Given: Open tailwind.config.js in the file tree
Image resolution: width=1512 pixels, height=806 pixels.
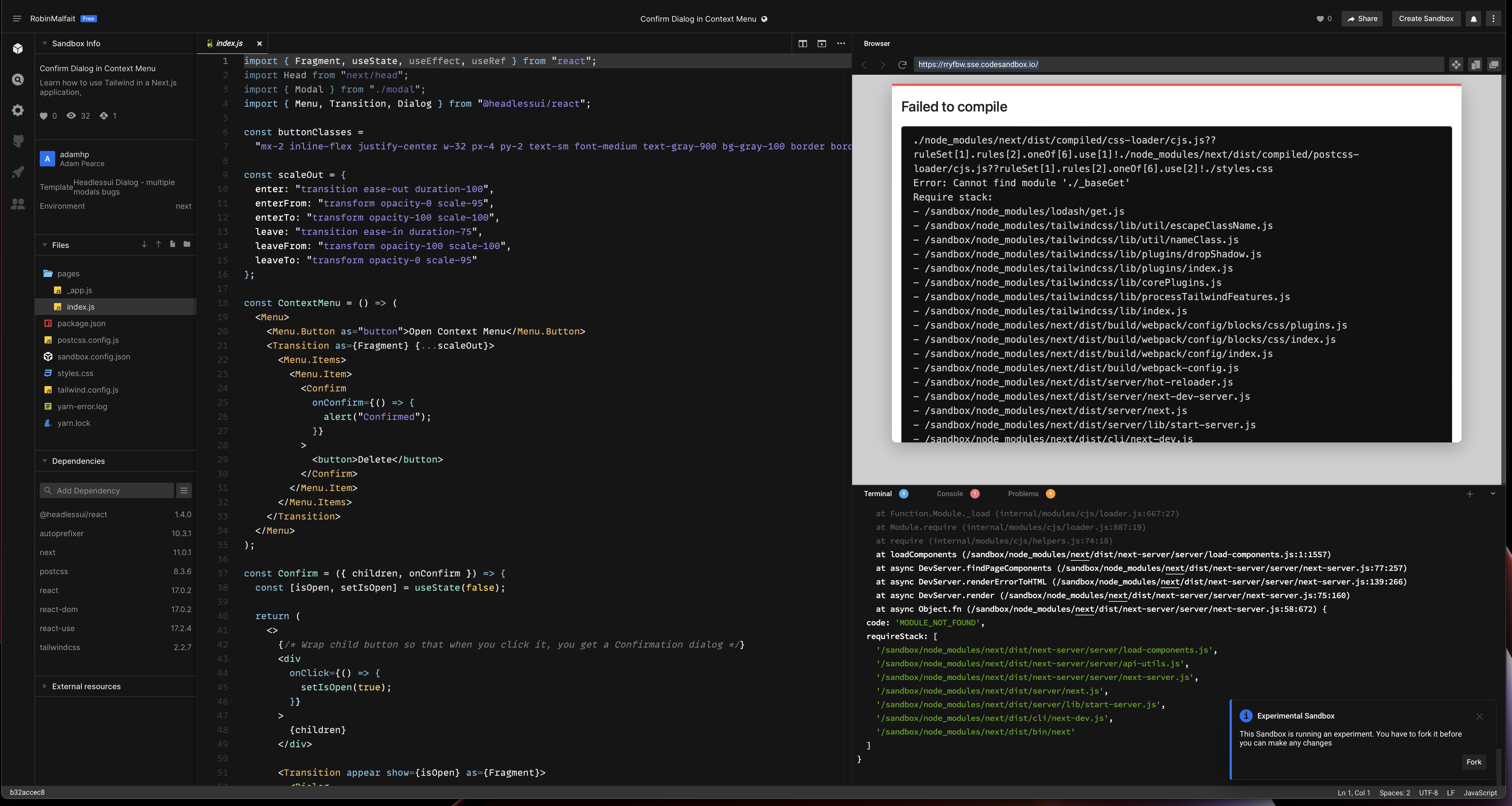Looking at the screenshot, I should (x=115, y=390).
